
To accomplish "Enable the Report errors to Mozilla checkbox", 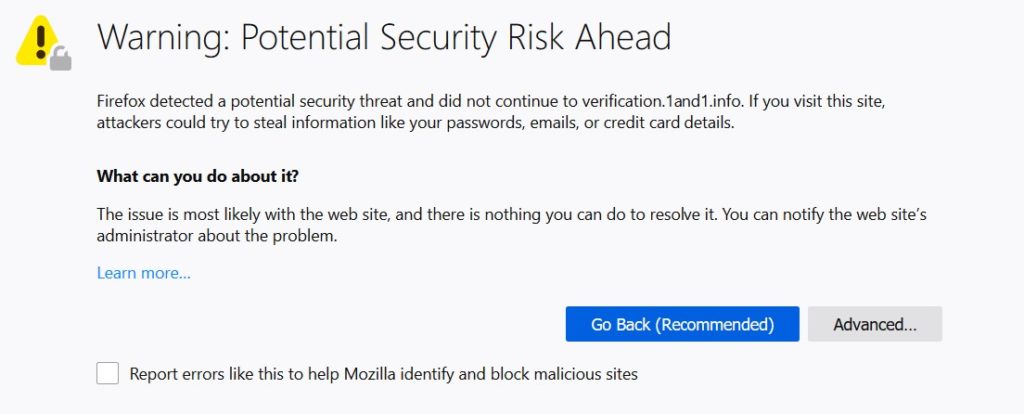I will (108, 374).
